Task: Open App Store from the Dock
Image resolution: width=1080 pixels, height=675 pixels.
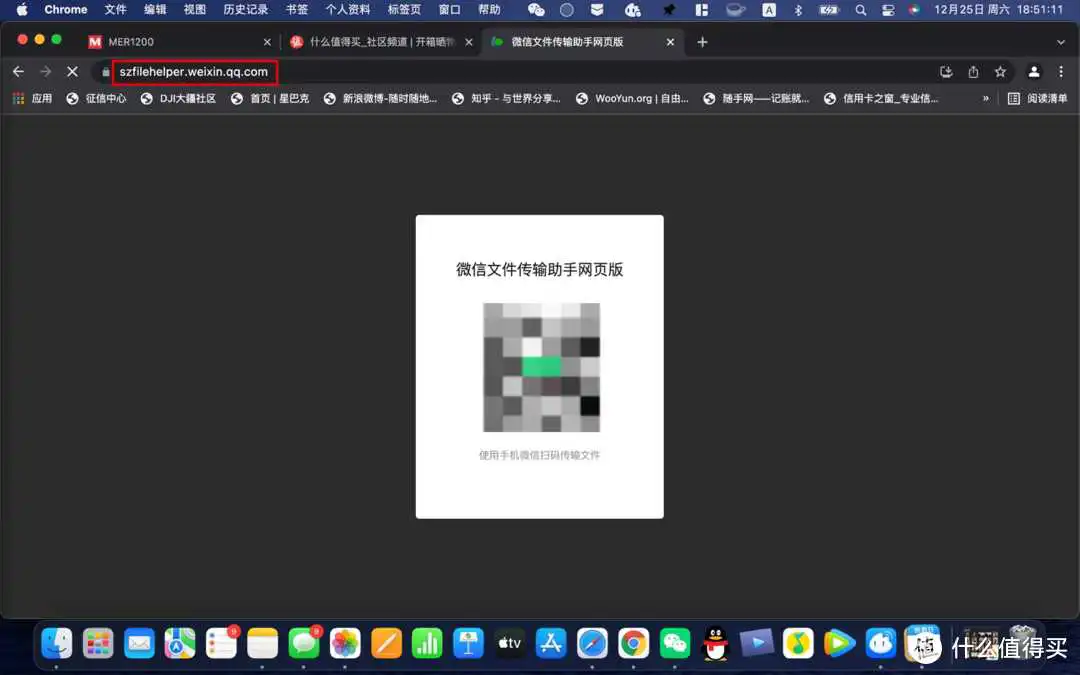Action: [x=551, y=644]
